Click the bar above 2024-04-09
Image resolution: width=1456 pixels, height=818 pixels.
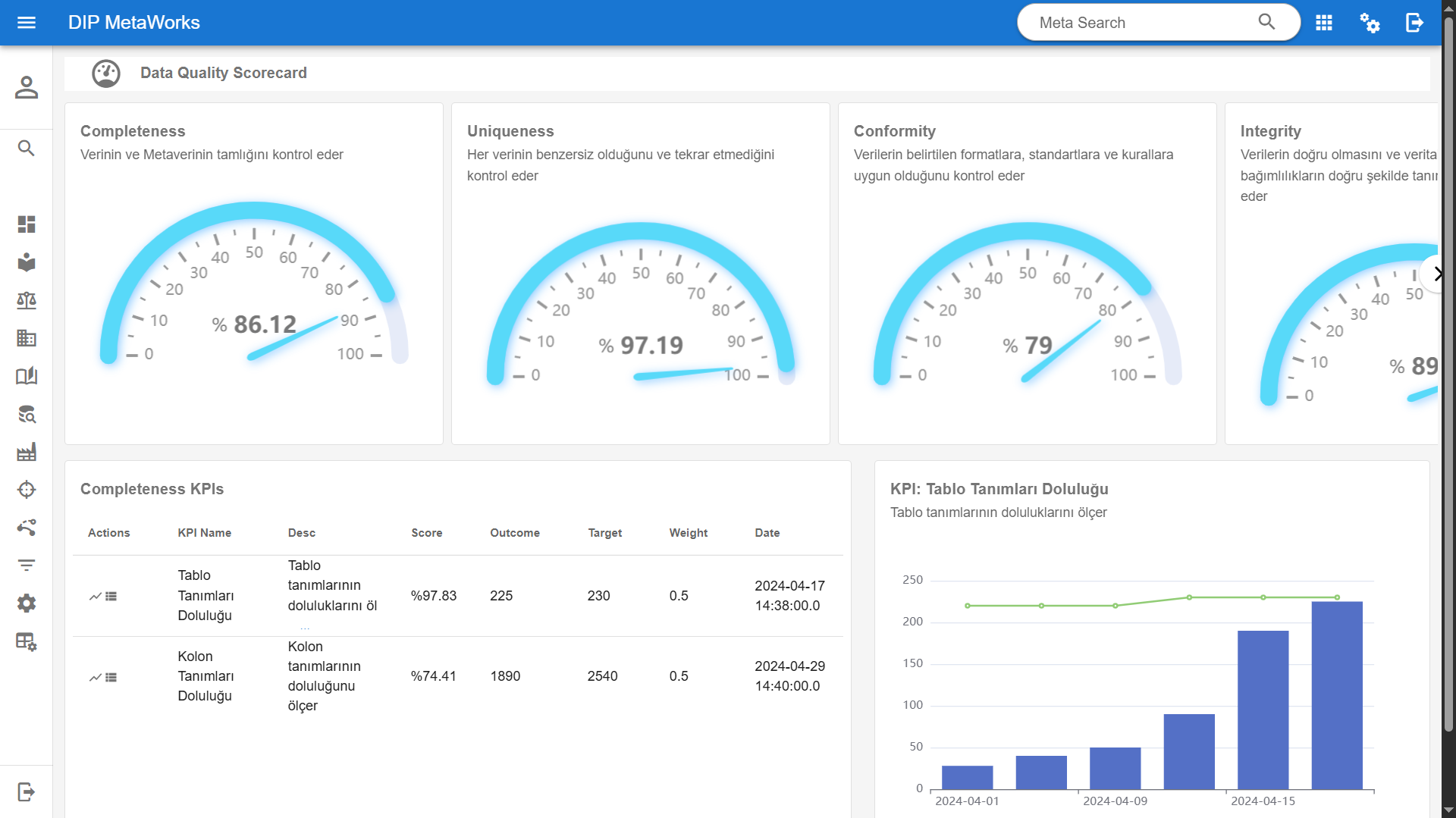click(x=1116, y=769)
